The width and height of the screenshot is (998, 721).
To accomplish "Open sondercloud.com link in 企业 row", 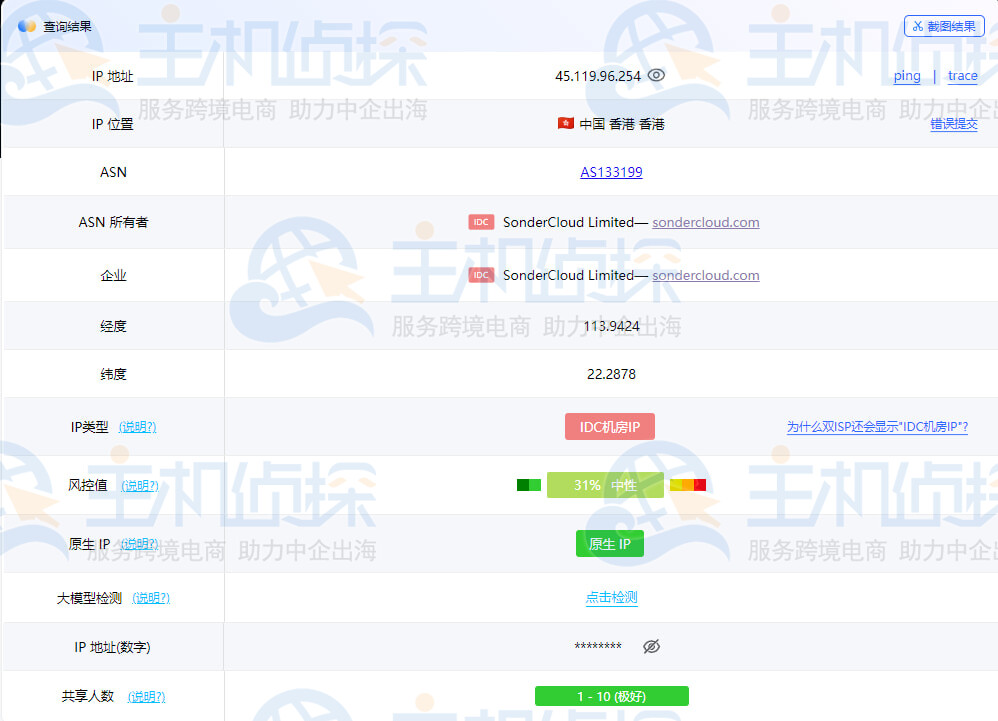I will point(705,275).
